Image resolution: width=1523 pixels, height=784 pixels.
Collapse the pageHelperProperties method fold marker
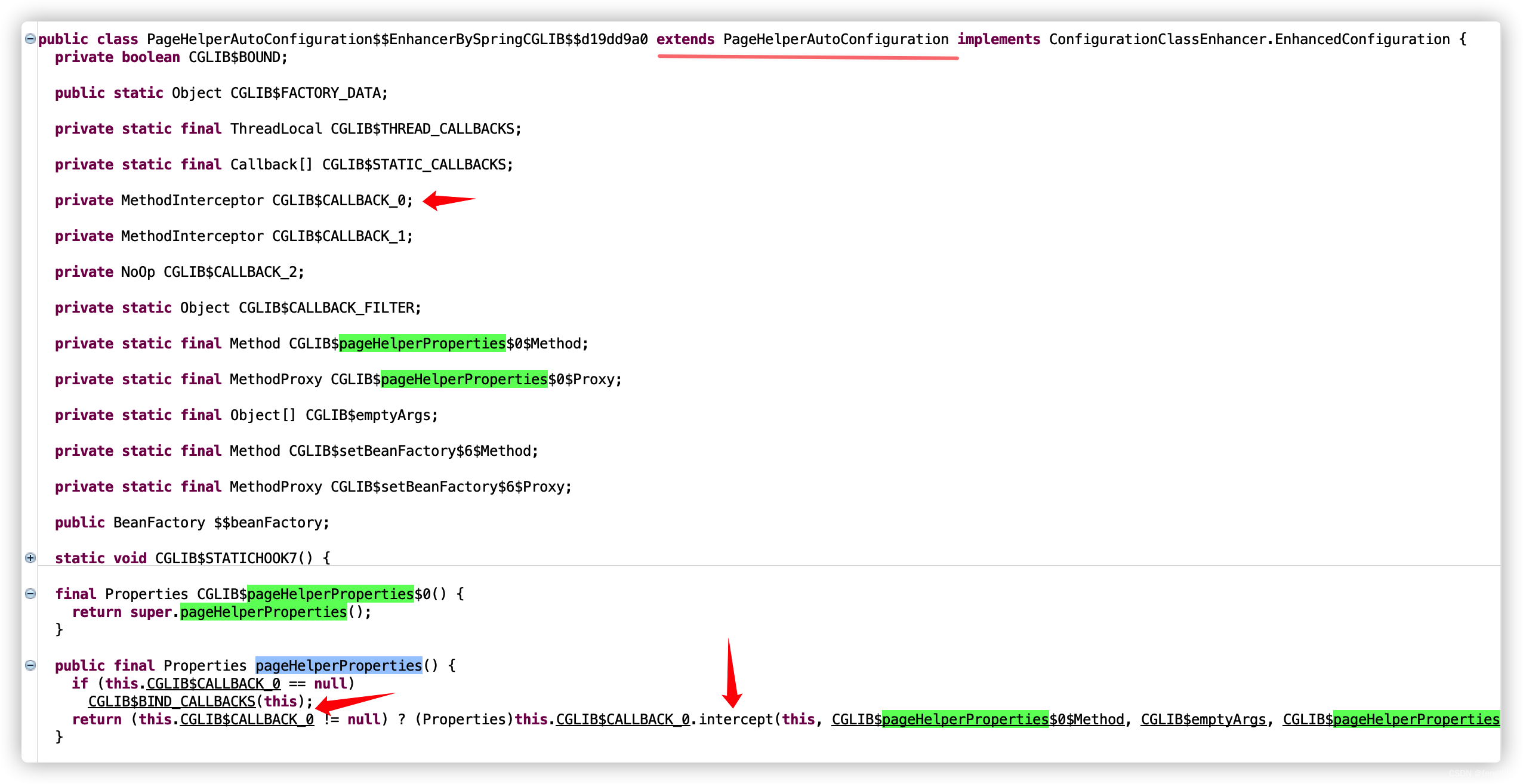click(30, 665)
